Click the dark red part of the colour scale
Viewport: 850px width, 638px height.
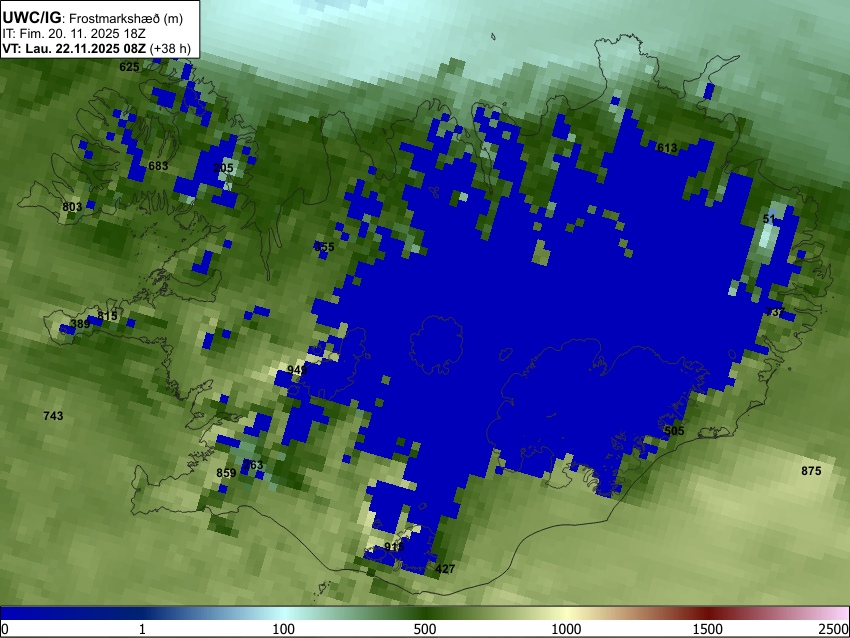click(708, 613)
